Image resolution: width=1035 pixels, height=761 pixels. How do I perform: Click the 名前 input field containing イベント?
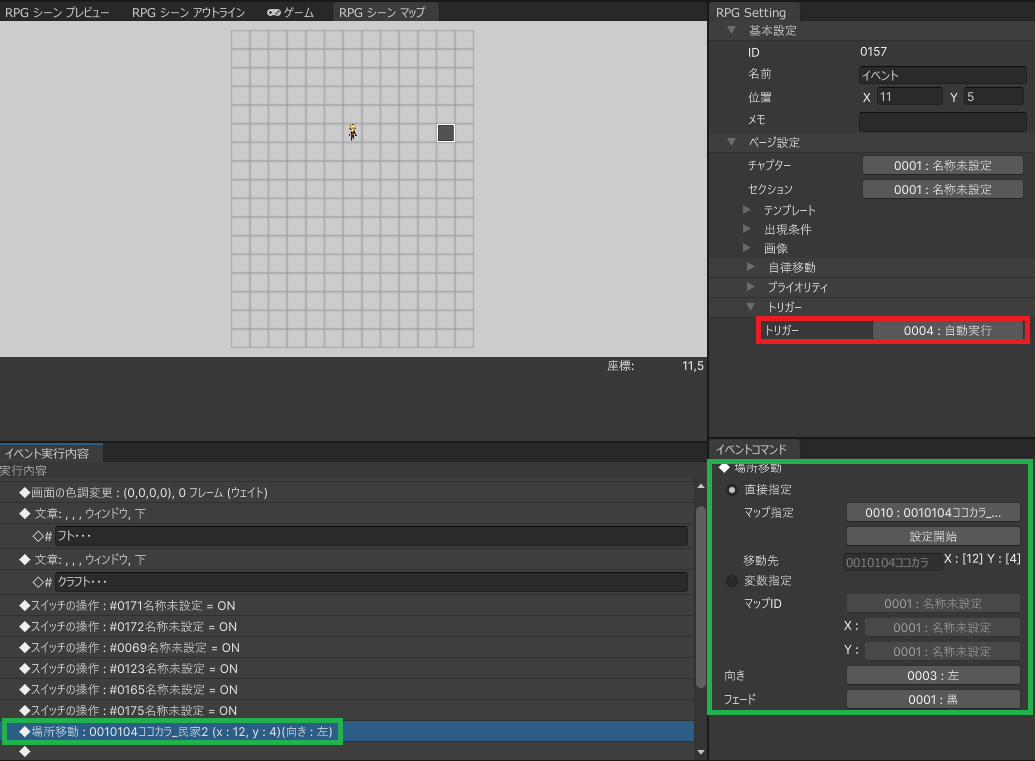point(942,75)
